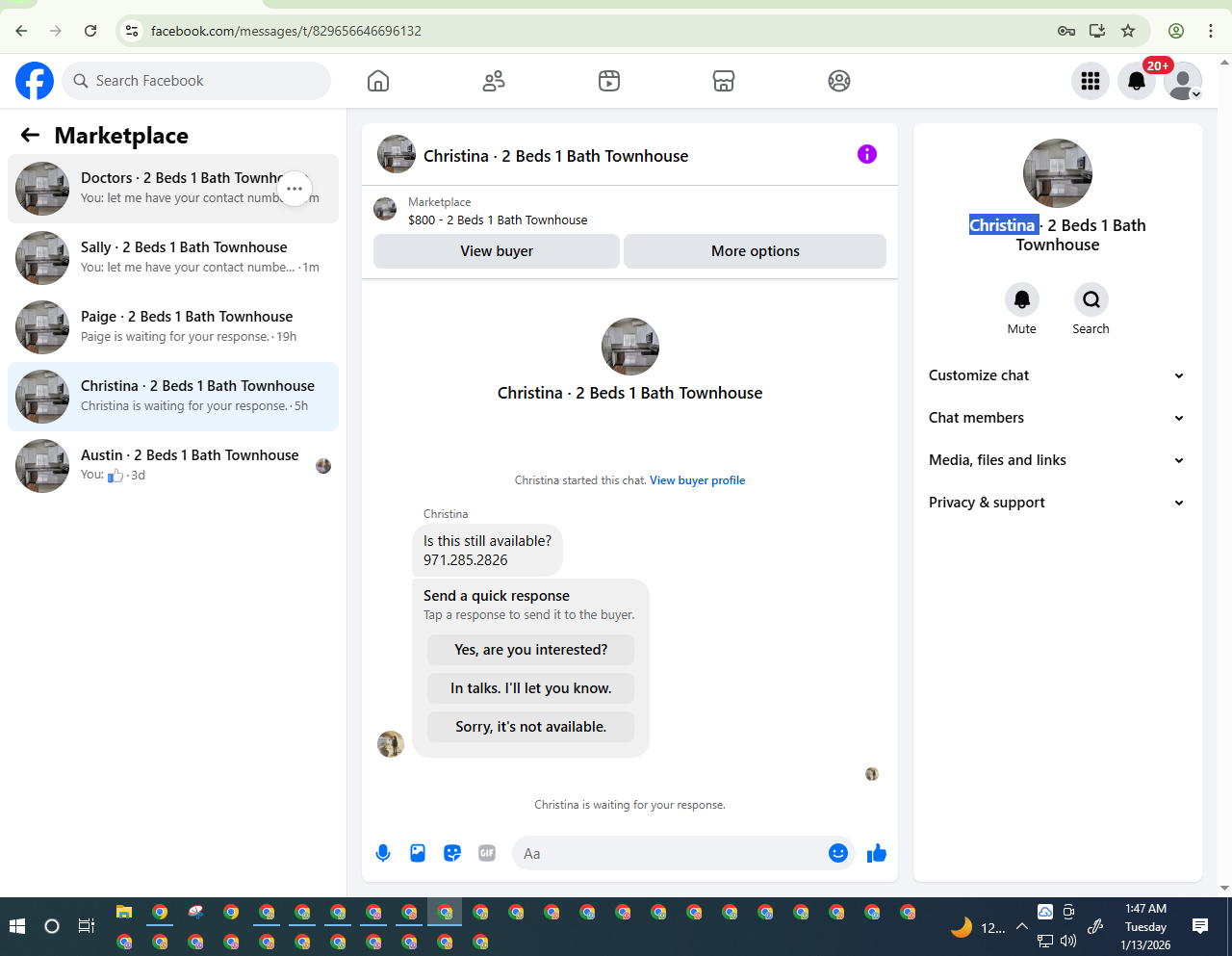
Task: Open Windows Task View
Action: (x=87, y=926)
